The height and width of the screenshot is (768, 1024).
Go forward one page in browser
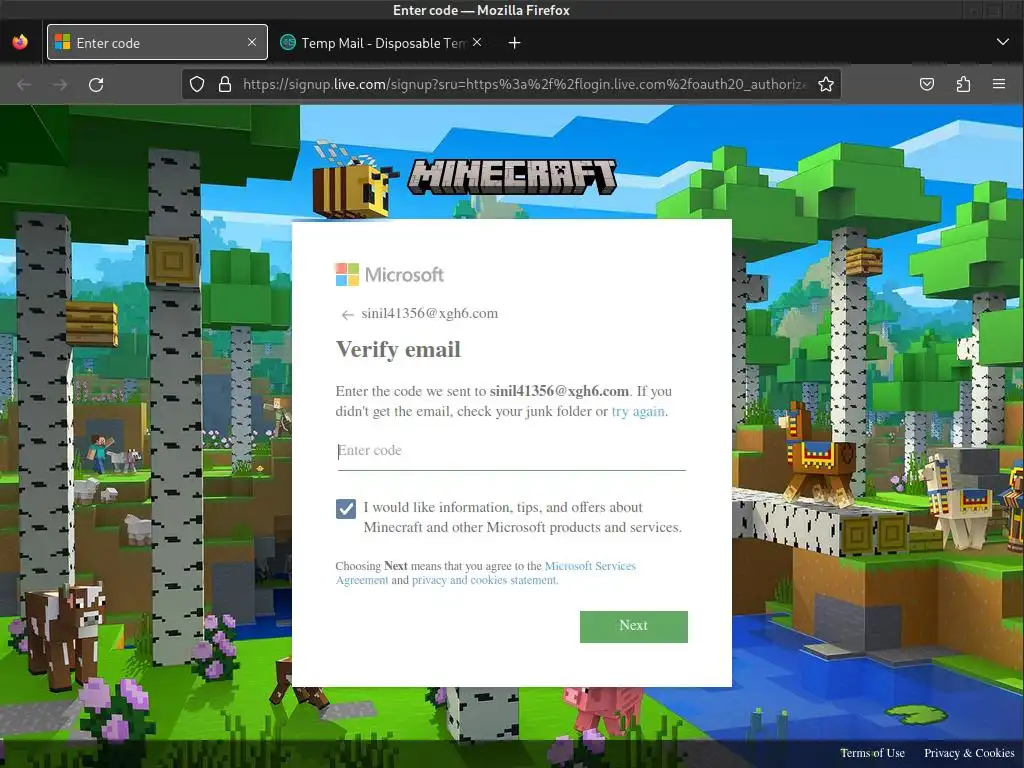click(x=60, y=85)
